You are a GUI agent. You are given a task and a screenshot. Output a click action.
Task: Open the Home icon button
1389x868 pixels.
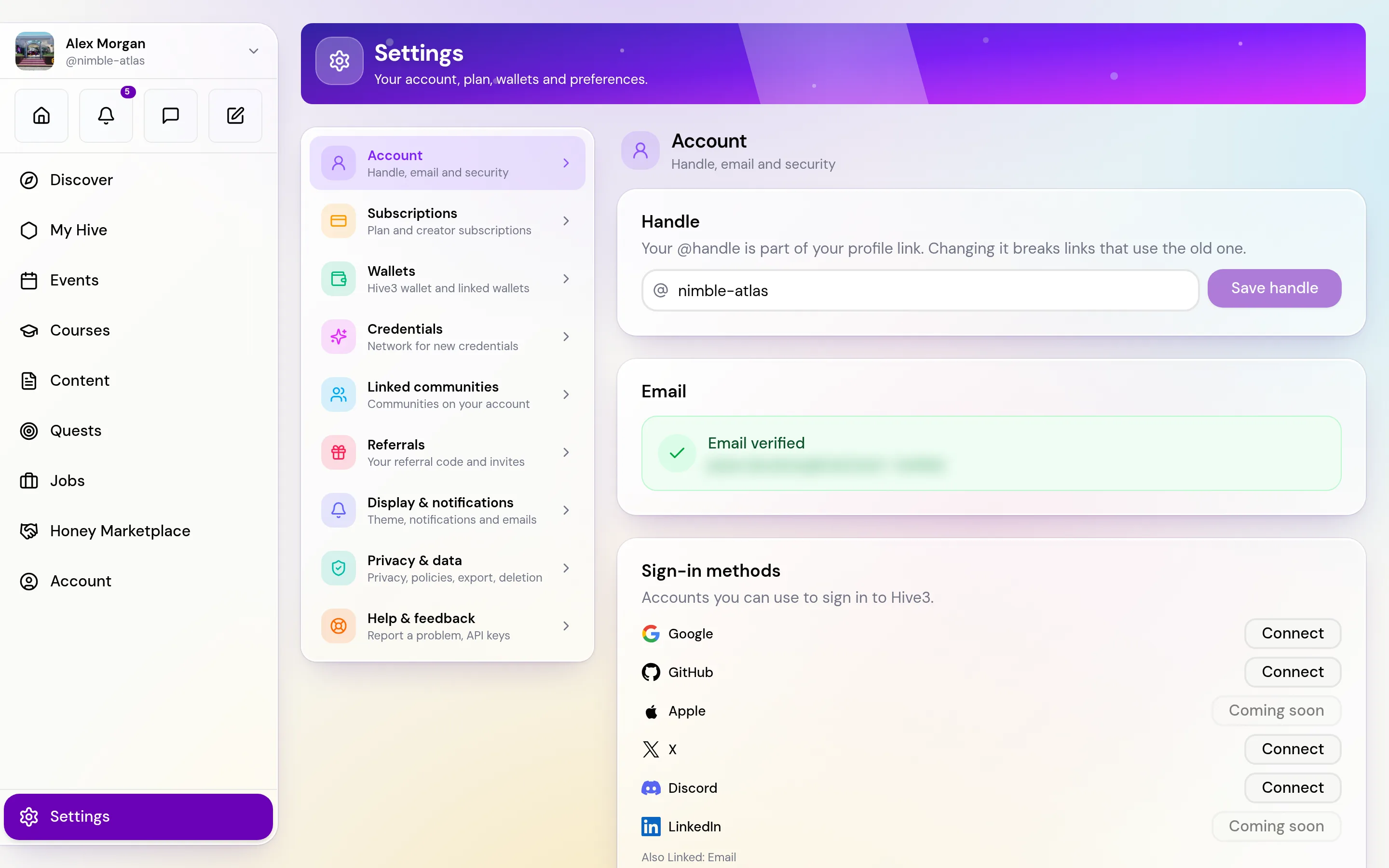point(41,115)
